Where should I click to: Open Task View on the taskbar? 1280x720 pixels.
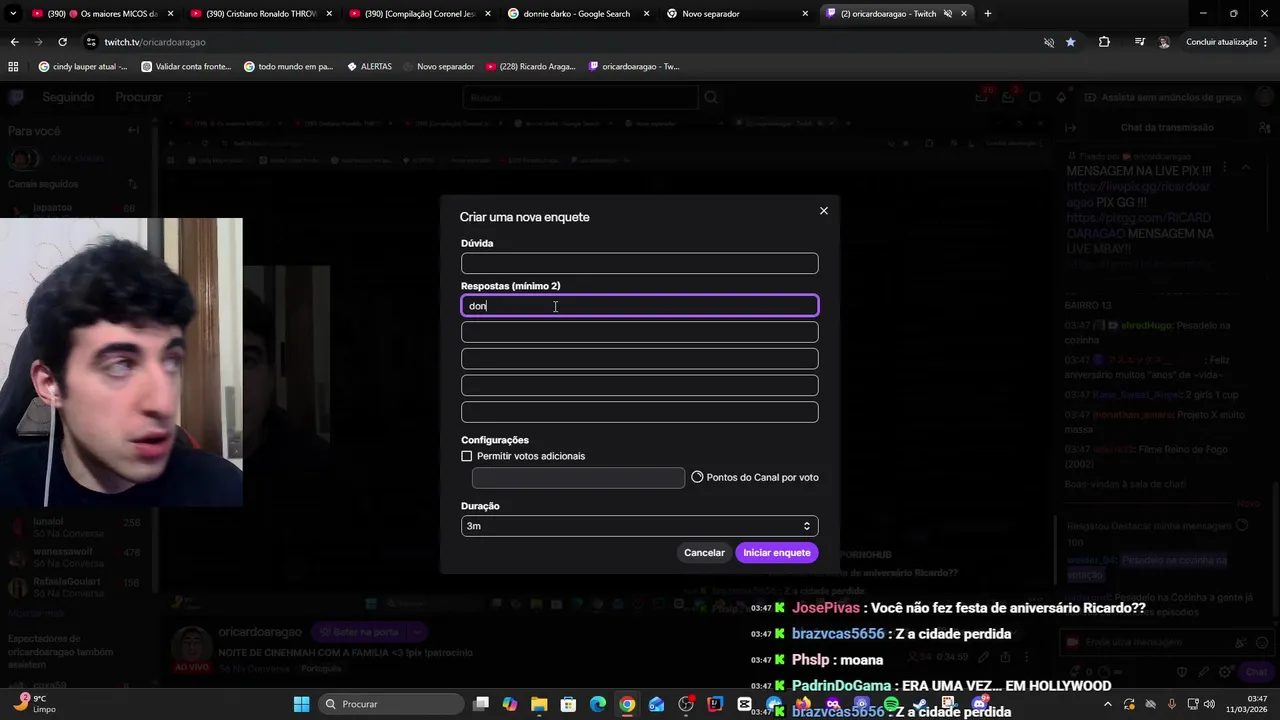point(481,704)
